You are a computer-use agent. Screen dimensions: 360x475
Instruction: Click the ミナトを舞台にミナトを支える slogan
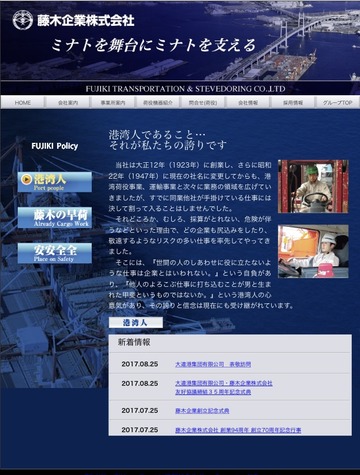click(x=154, y=45)
